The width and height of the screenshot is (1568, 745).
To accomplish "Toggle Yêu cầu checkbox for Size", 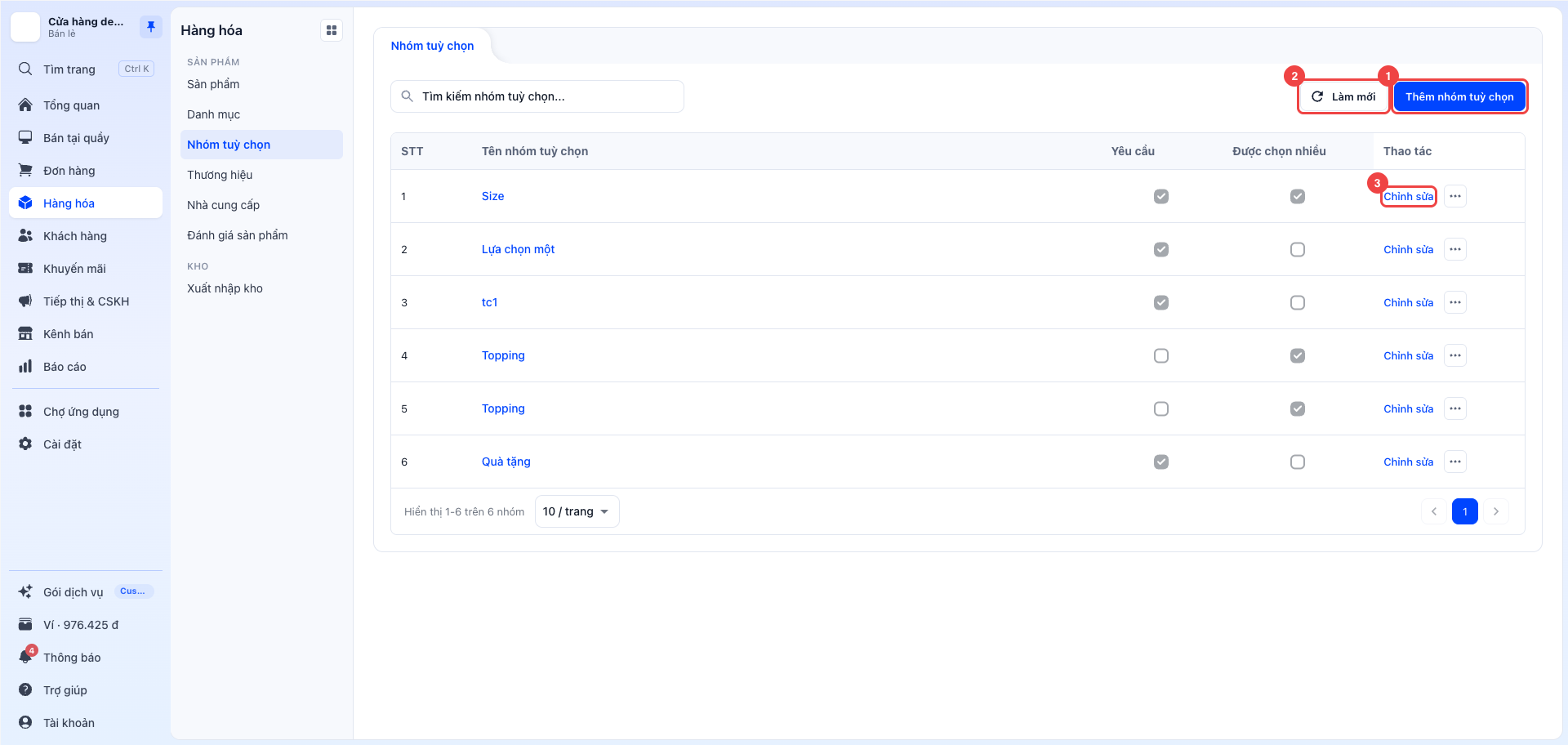I will tap(1161, 196).
